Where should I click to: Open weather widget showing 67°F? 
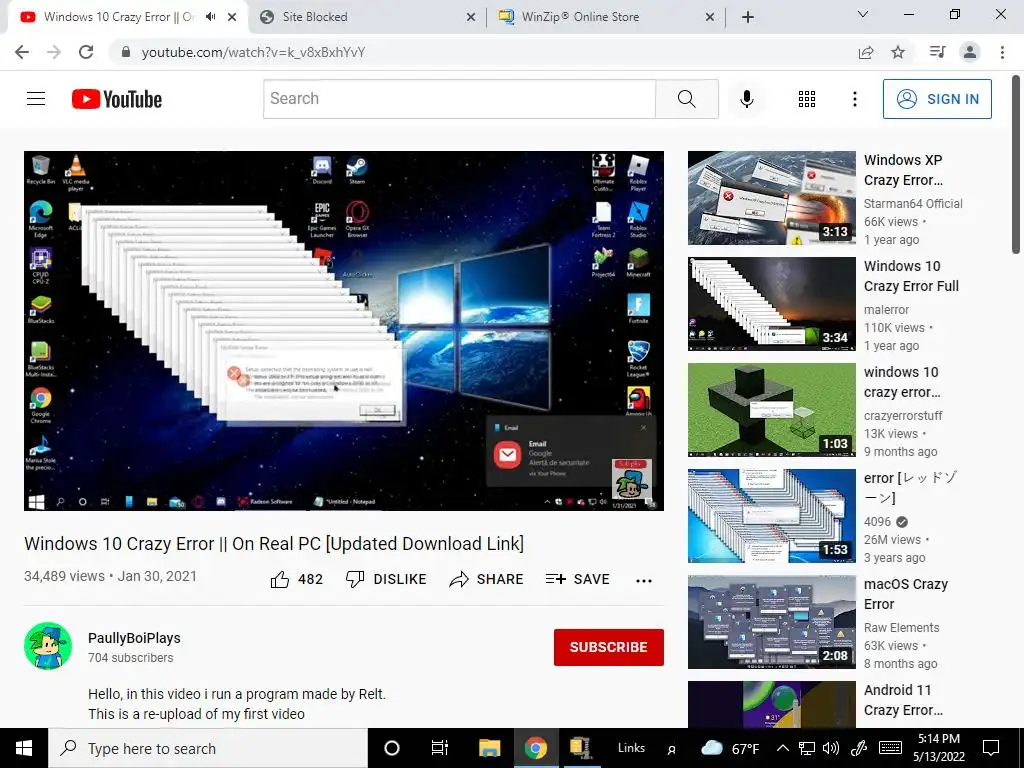730,748
